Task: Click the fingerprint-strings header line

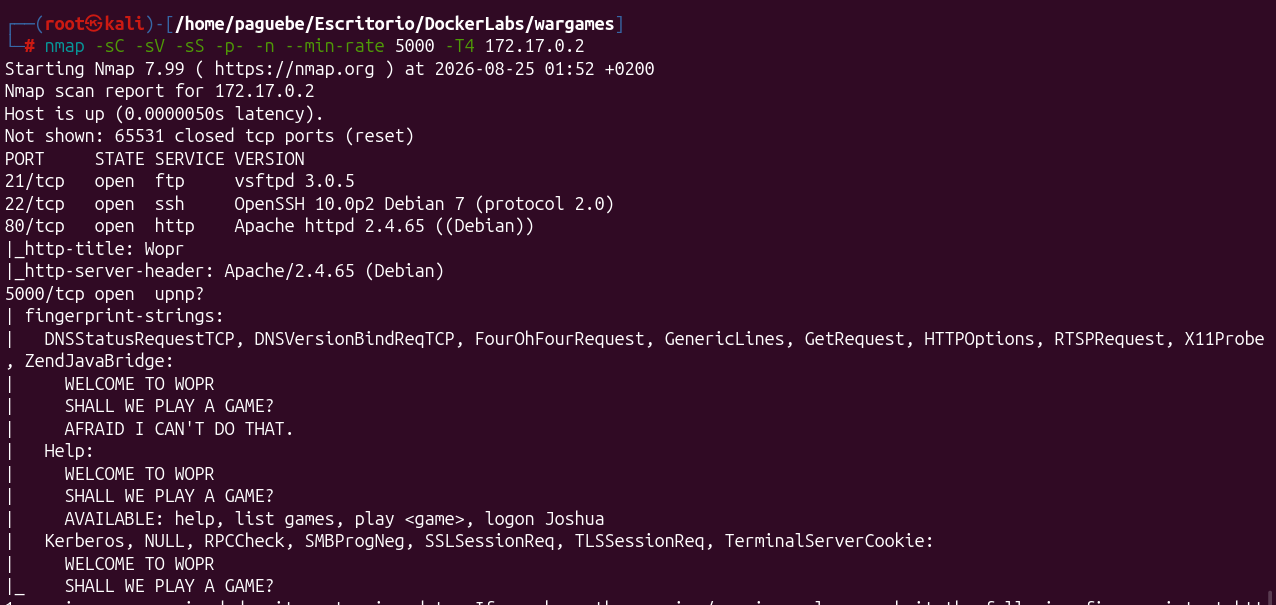Action: [x=115, y=316]
